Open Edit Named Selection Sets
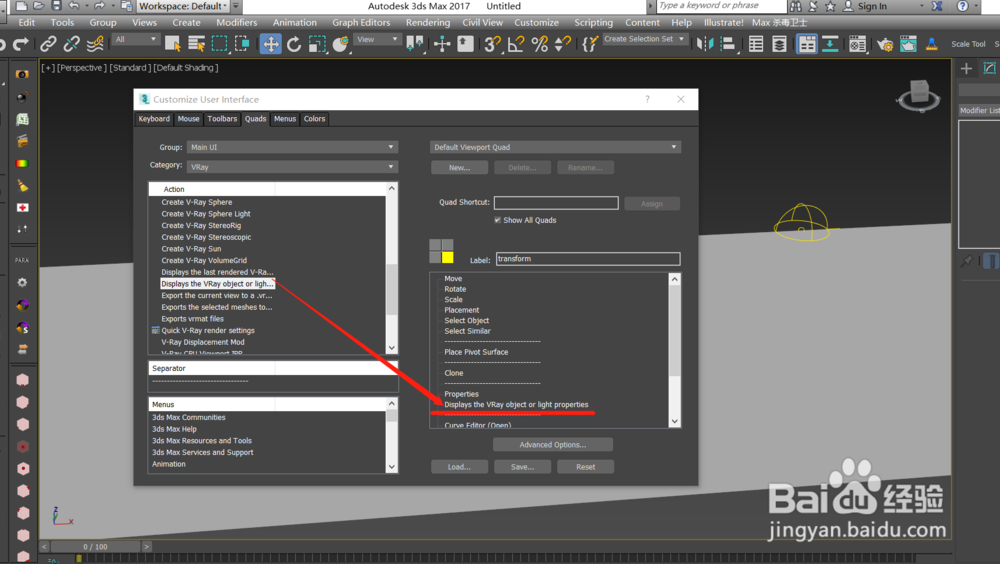 pos(590,44)
